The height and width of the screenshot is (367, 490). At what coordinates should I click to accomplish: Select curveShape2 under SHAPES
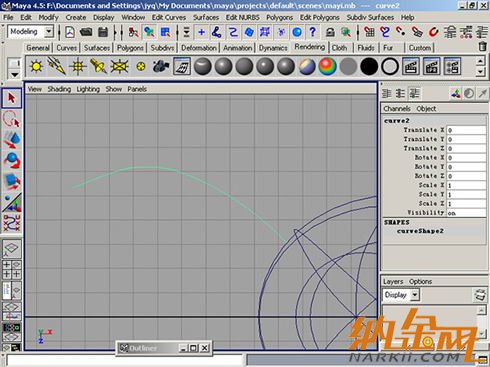tap(420, 231)
